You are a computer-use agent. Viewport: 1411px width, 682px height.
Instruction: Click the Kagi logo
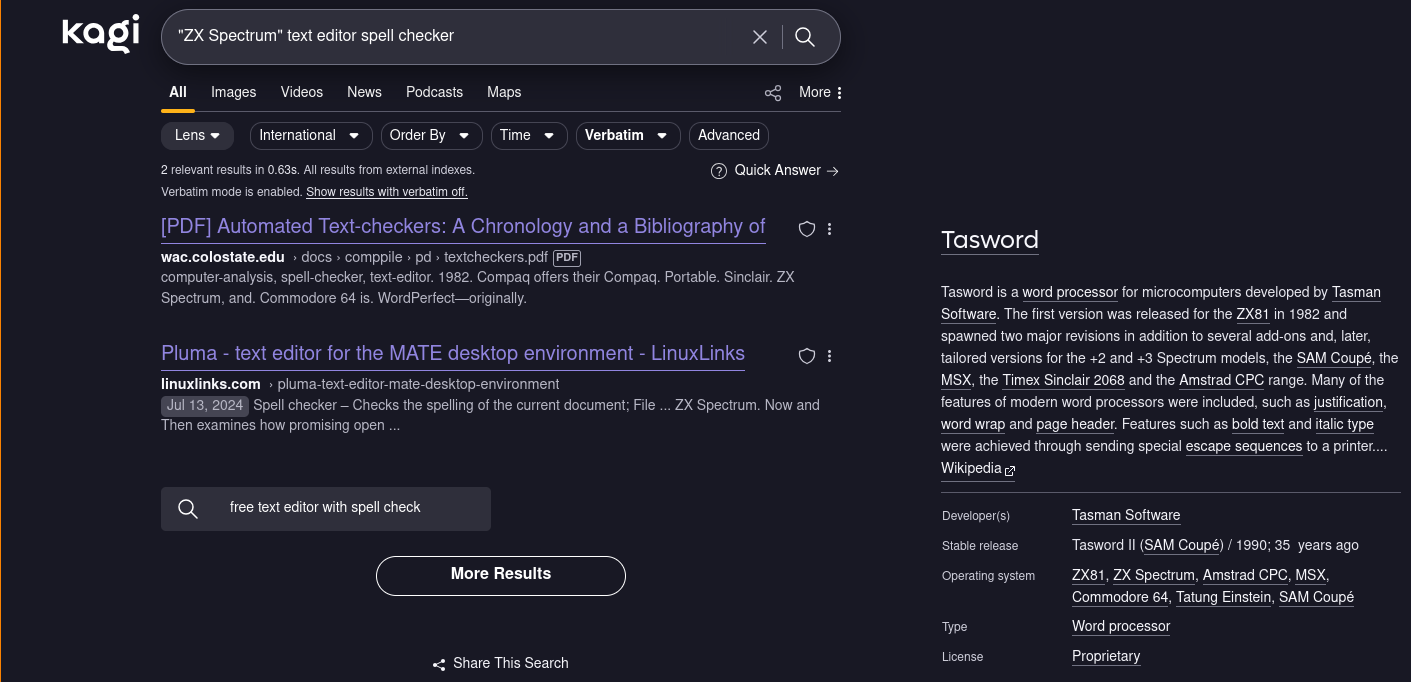click(100, 35)
